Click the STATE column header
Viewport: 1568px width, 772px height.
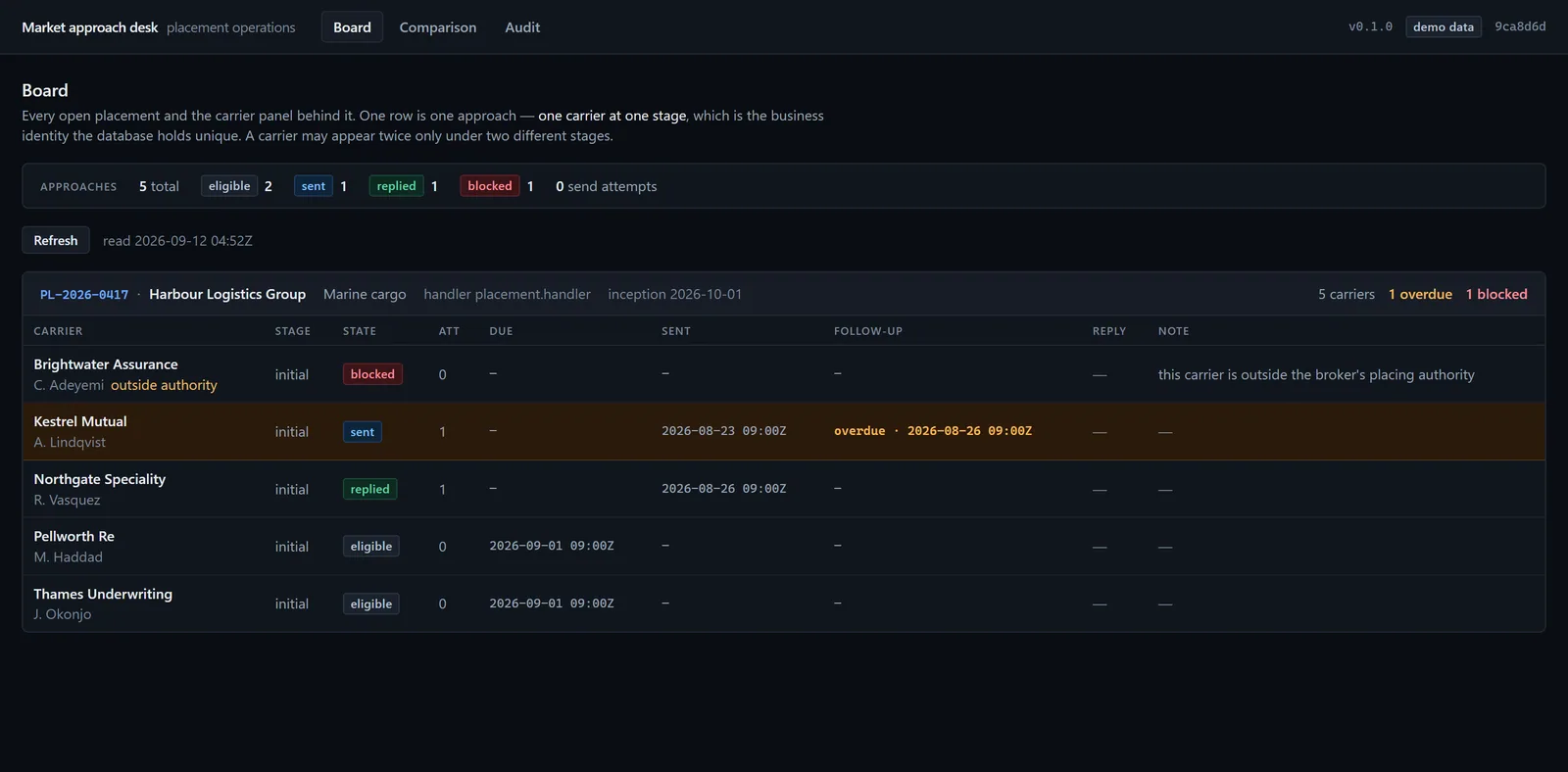[x=360, y=331]
